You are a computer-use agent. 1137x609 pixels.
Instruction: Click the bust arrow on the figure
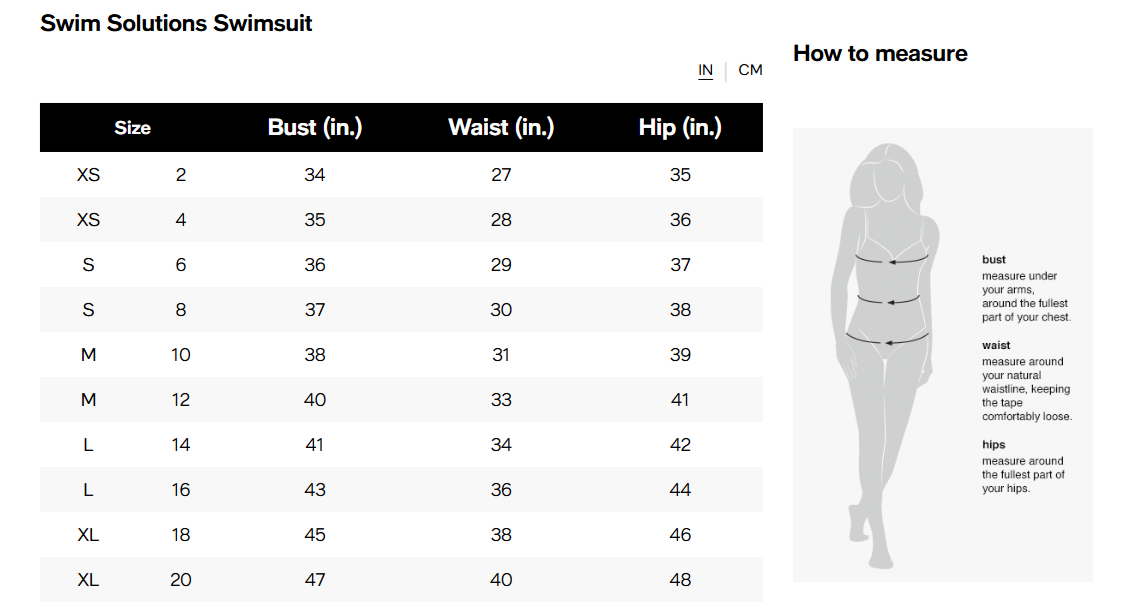tap(893, 260)
